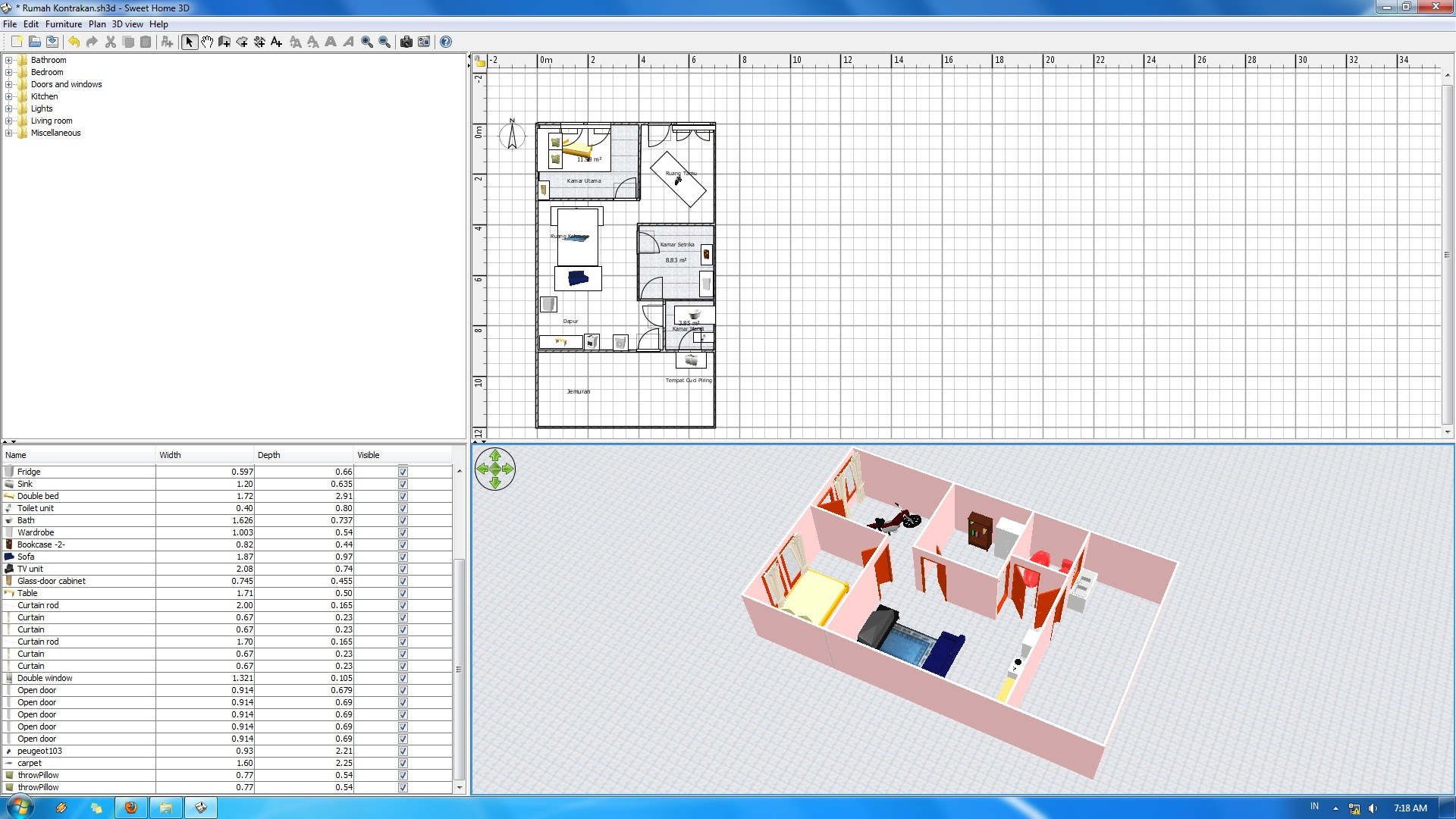Toggle Sink visibility checkbox
The width and height of the screenshot is (1456, 819).
[x=403, y=484]
